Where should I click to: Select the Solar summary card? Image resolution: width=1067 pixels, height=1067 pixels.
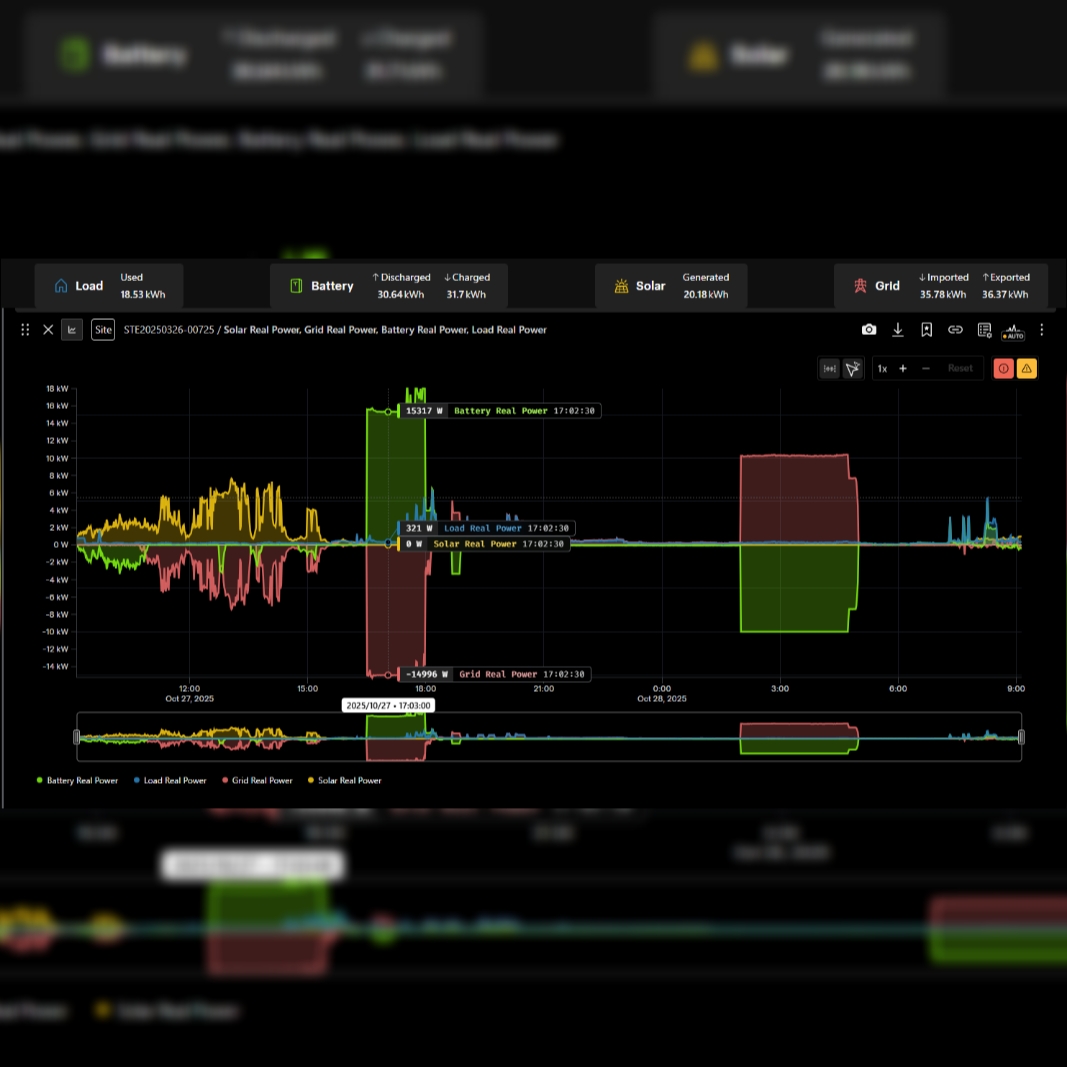click(670, 286)
